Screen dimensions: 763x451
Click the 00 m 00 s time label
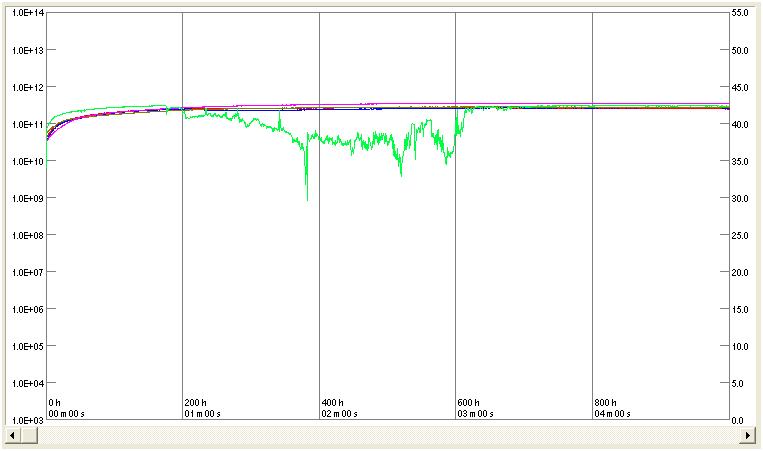[x=67, y=414]
